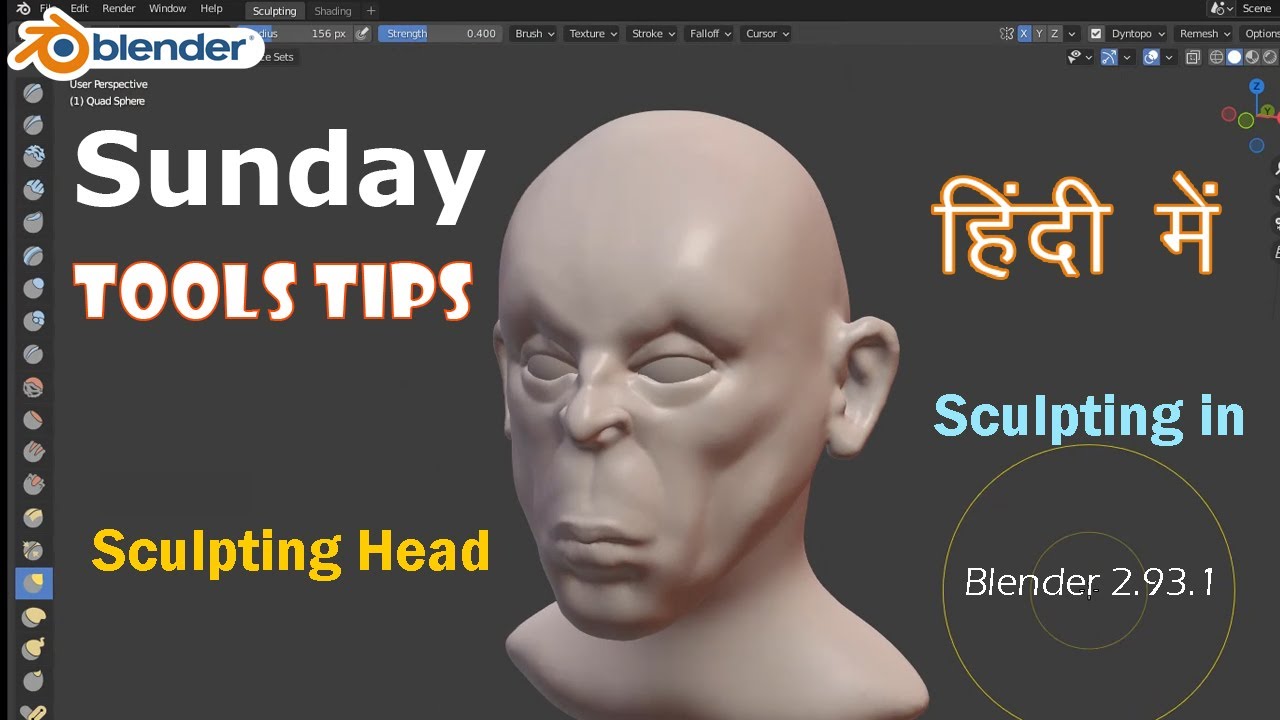Select the Crease brush
The width and height of the screenshot is (1280, 720).
point(34,354)
